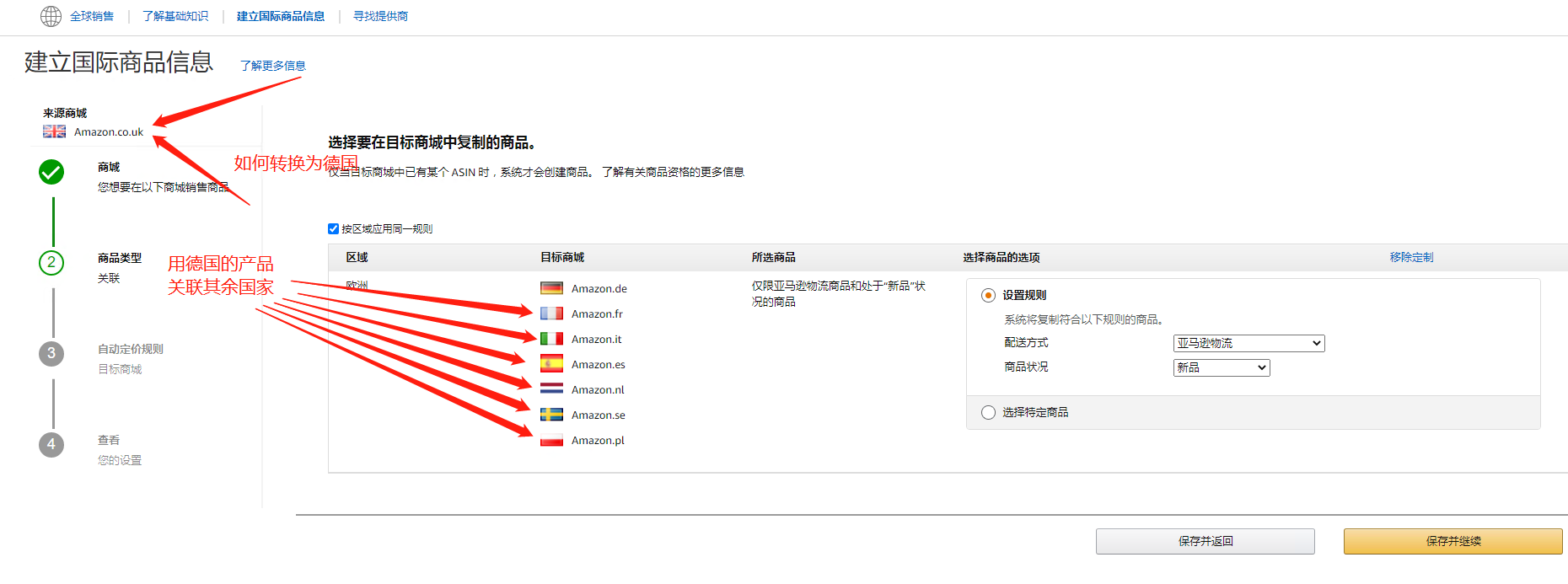Open the 全球销售 menu item

(x=92, y=16)
